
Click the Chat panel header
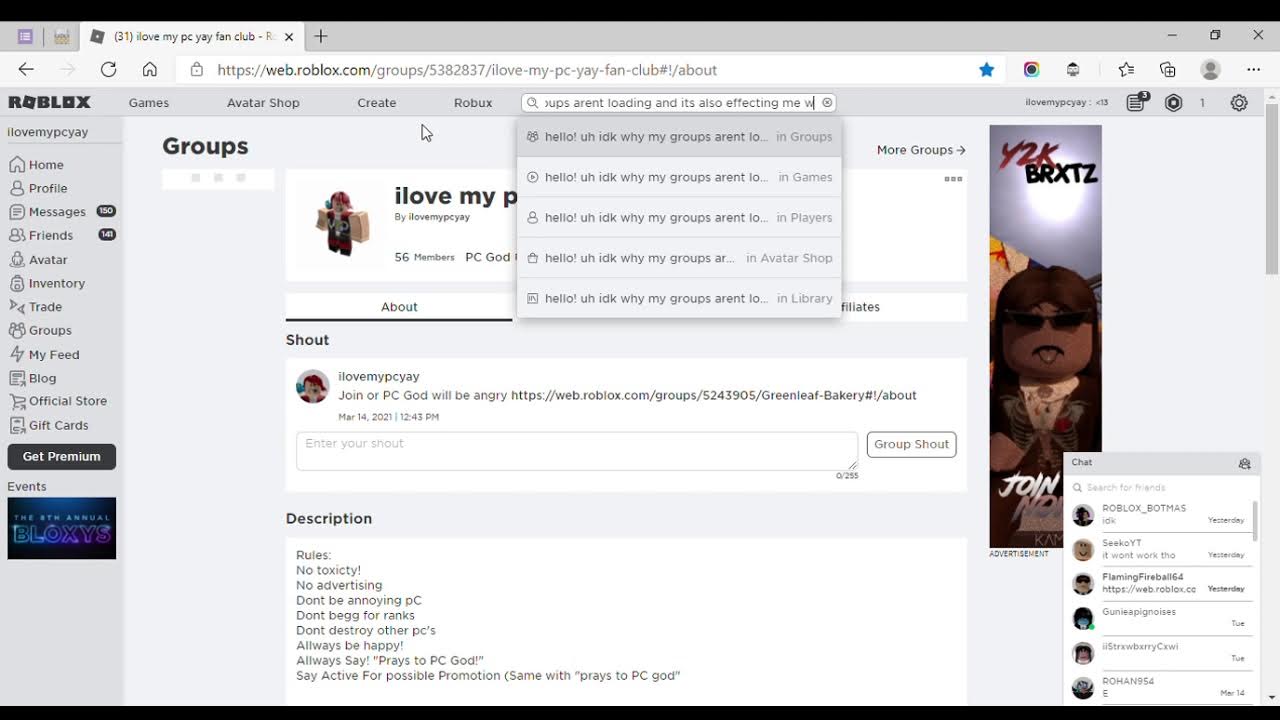(1160, 463)
